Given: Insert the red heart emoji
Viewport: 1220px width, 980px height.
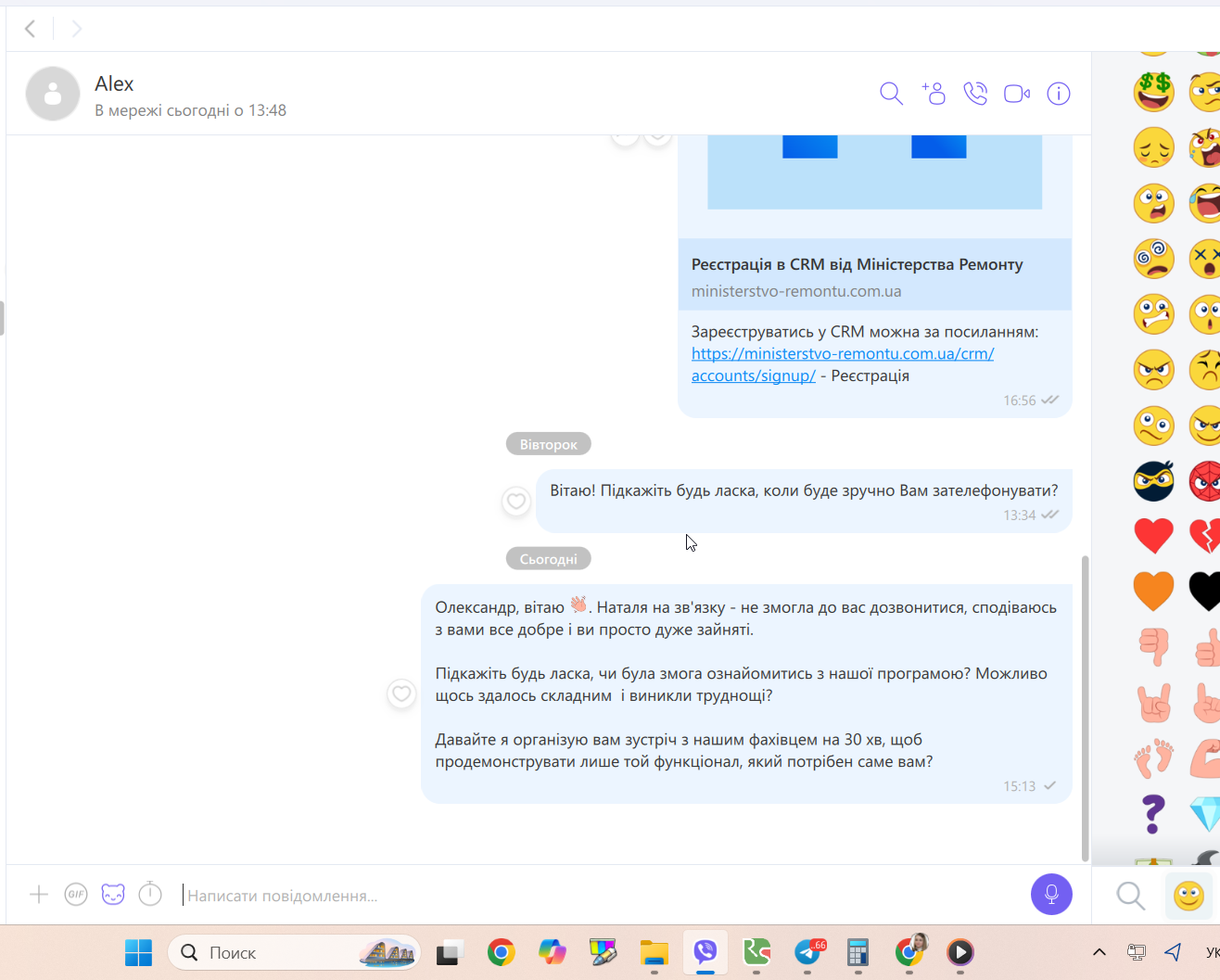Looking at the screenshot, I should [x=1153, y=535].
